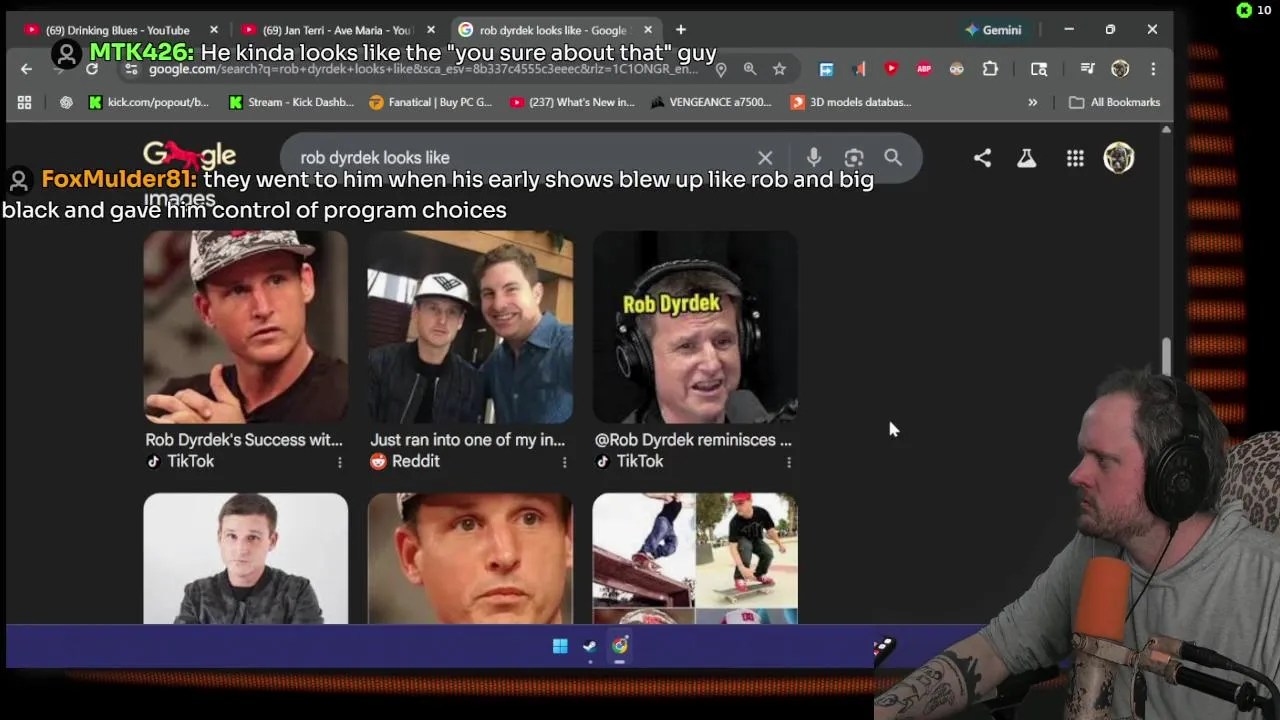Click the scrollbar up arrow
The image size is (1280, 720).
(x=1166, y=130)
